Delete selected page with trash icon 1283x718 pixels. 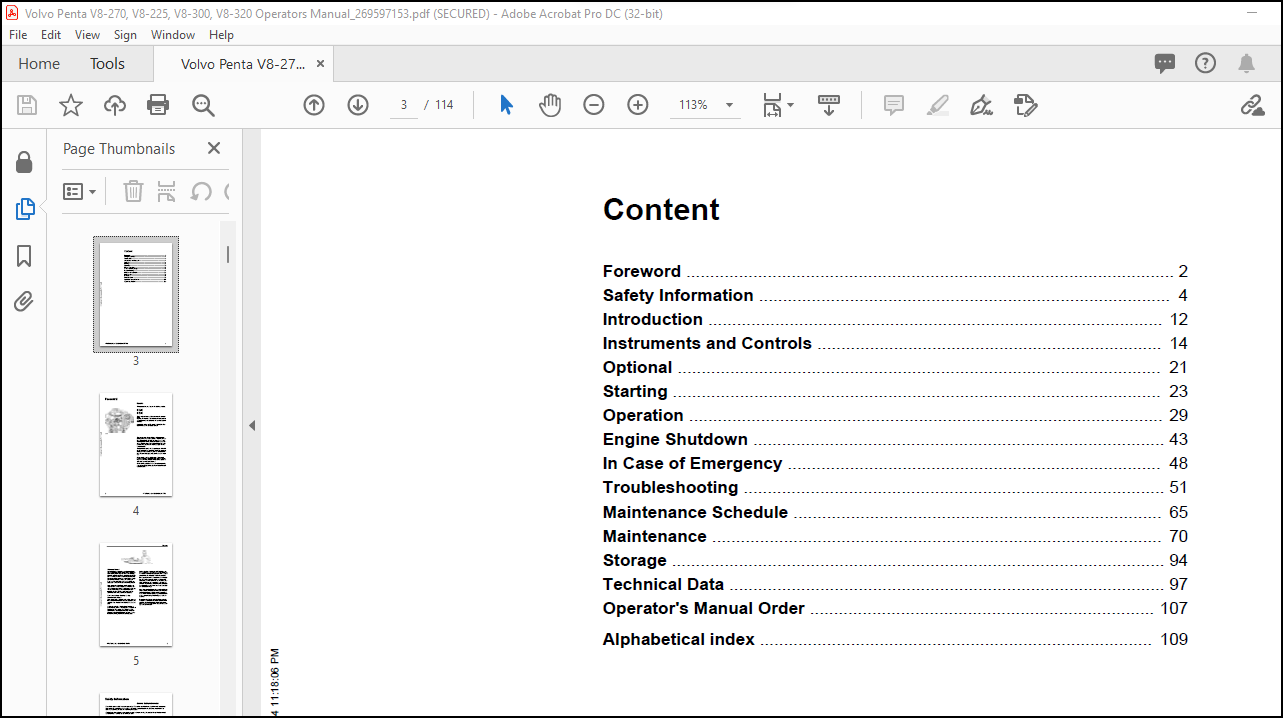[133, 191]
